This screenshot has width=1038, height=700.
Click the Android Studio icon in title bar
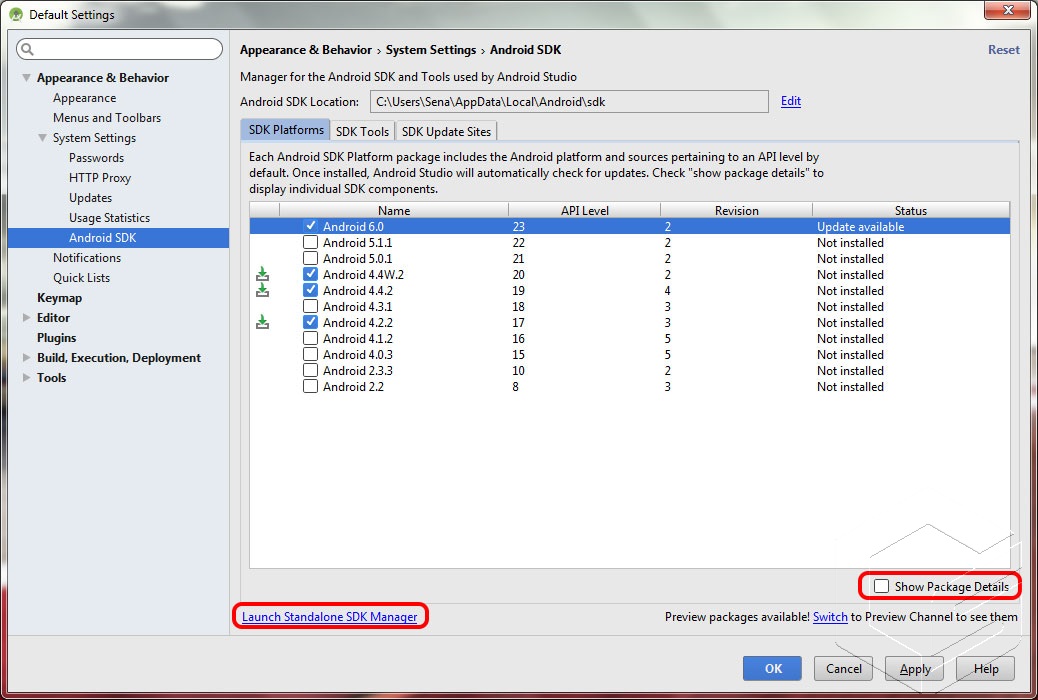pyautogui.click(x=16, y=14)
